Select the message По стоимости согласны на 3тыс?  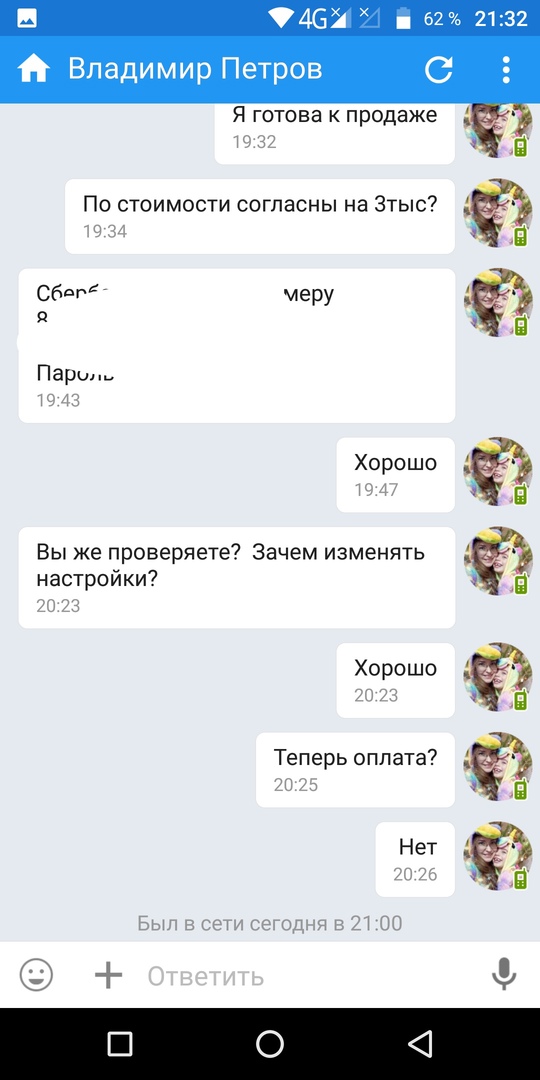pos(260,216)
